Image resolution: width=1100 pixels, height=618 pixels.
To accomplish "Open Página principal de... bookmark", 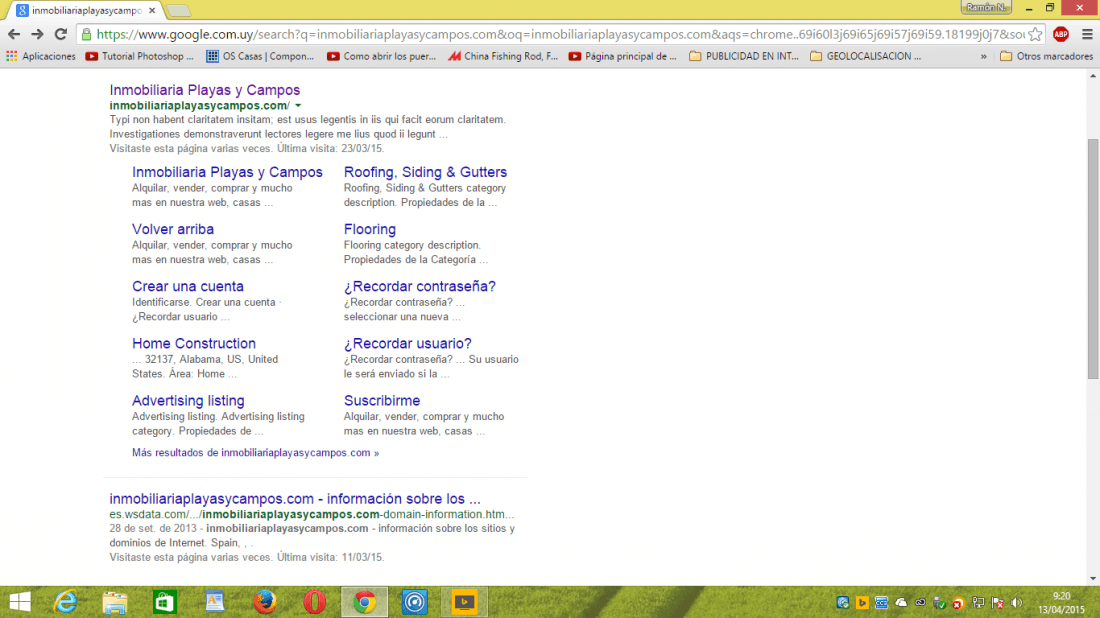I will [623, 56].
